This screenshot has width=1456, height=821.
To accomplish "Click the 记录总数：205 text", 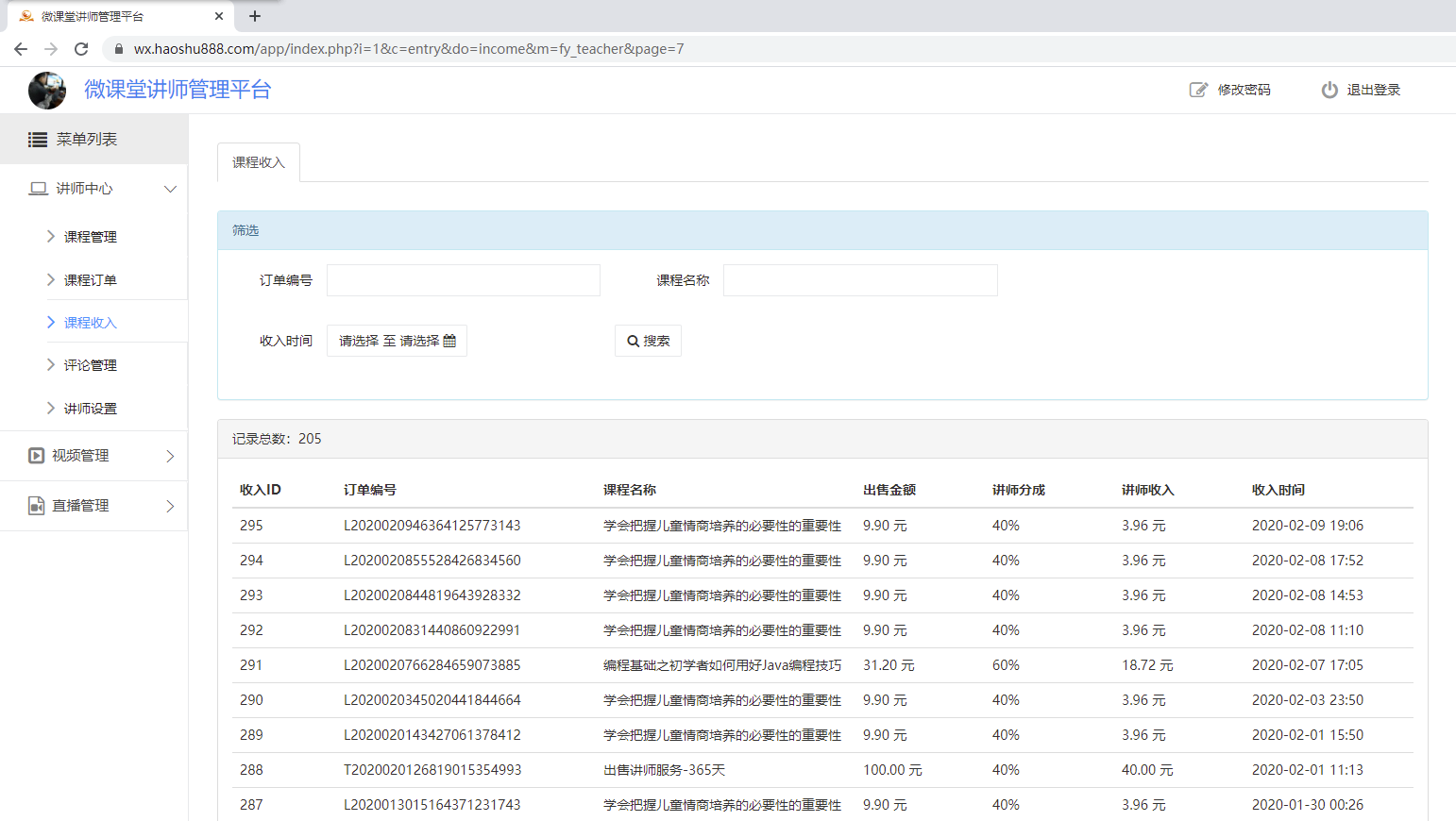I will coord(277,439).
